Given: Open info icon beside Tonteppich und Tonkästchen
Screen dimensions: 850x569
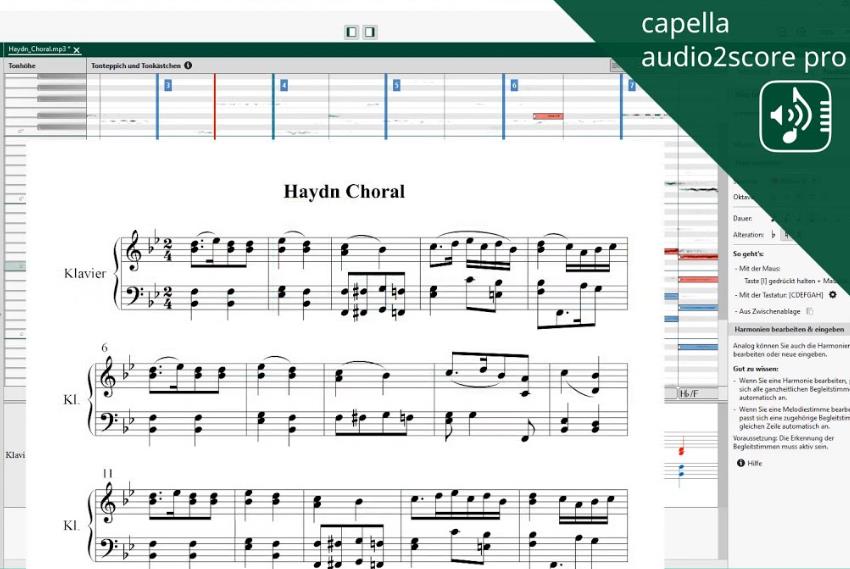Looking at the screenshot, I should click(x=188, y=66).
